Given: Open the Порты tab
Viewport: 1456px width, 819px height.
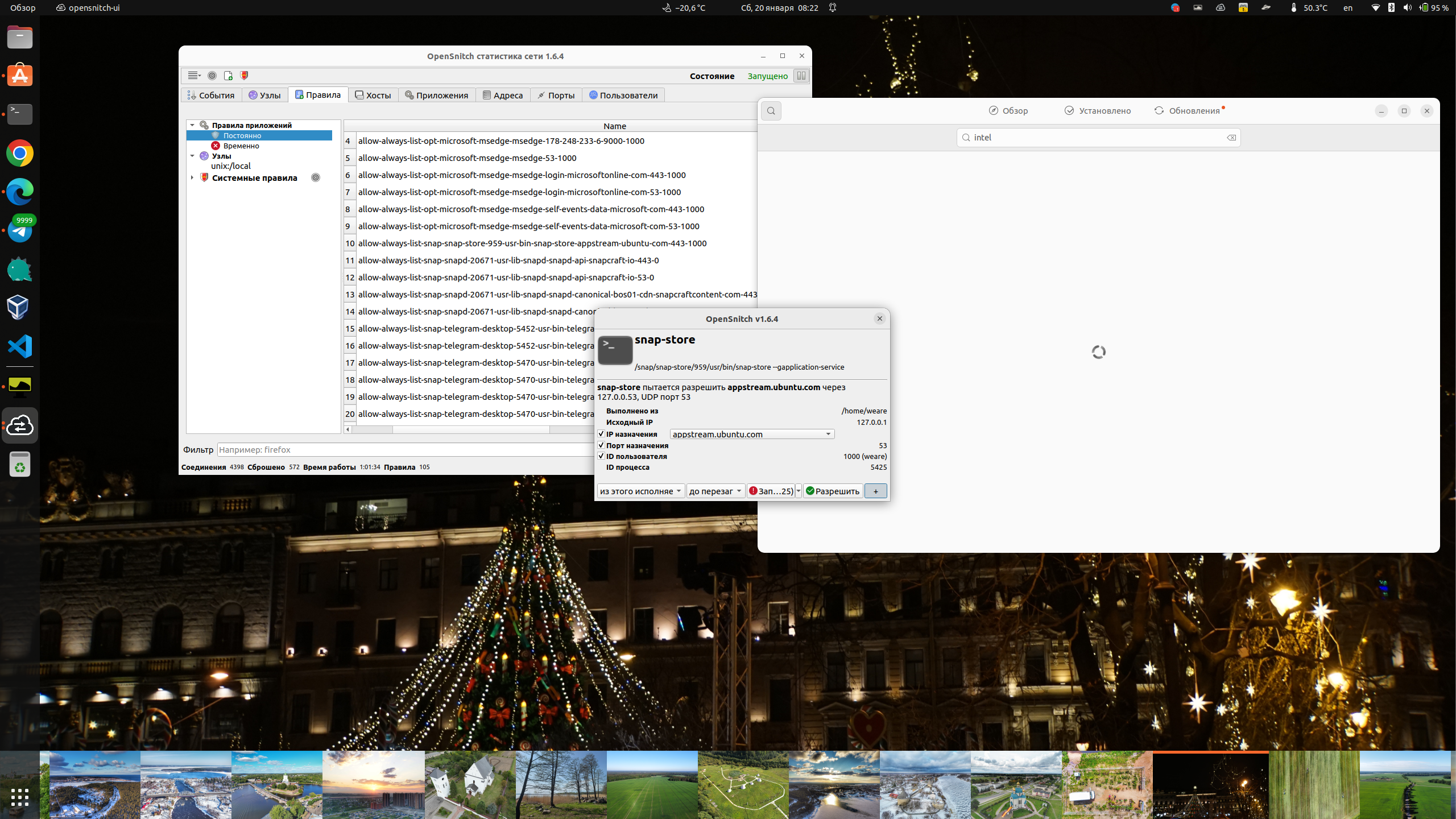Looking at the screenshot, I should (556, 95).
